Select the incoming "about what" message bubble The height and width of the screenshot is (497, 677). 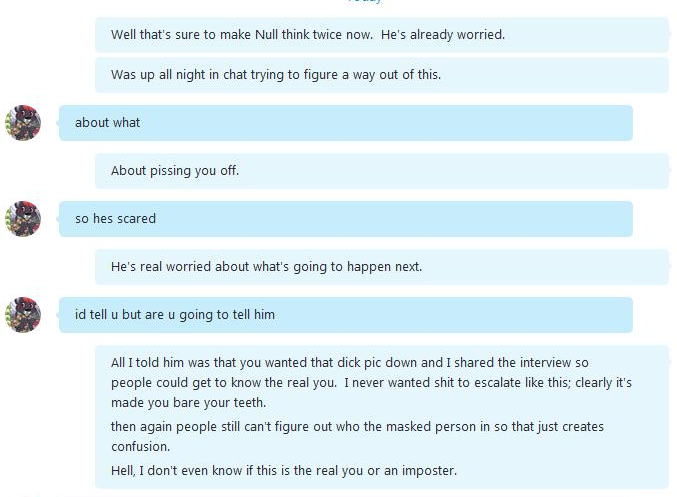[x=346, y=123]
